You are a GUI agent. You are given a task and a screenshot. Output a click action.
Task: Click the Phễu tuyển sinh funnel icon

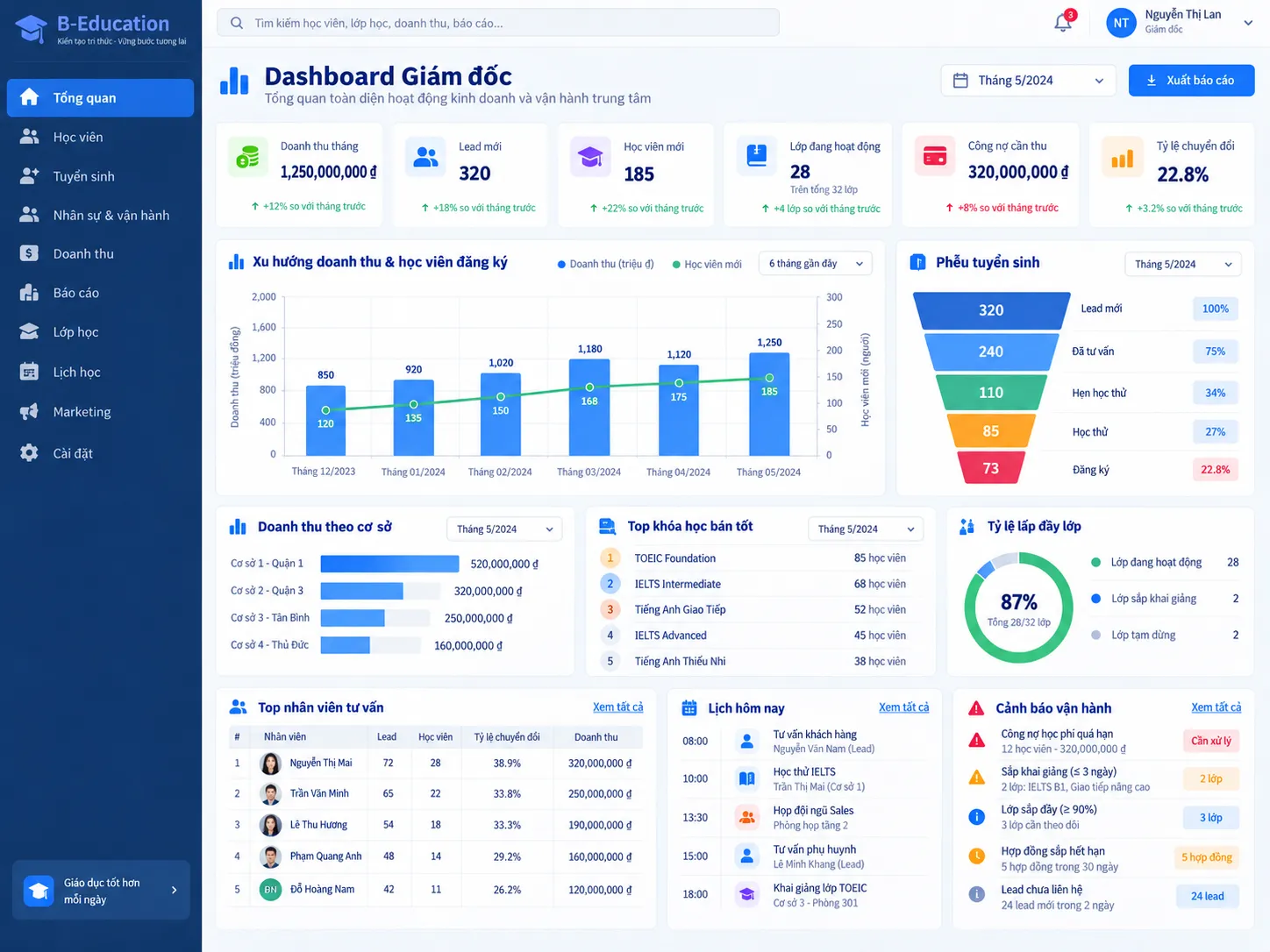point(917,262)
